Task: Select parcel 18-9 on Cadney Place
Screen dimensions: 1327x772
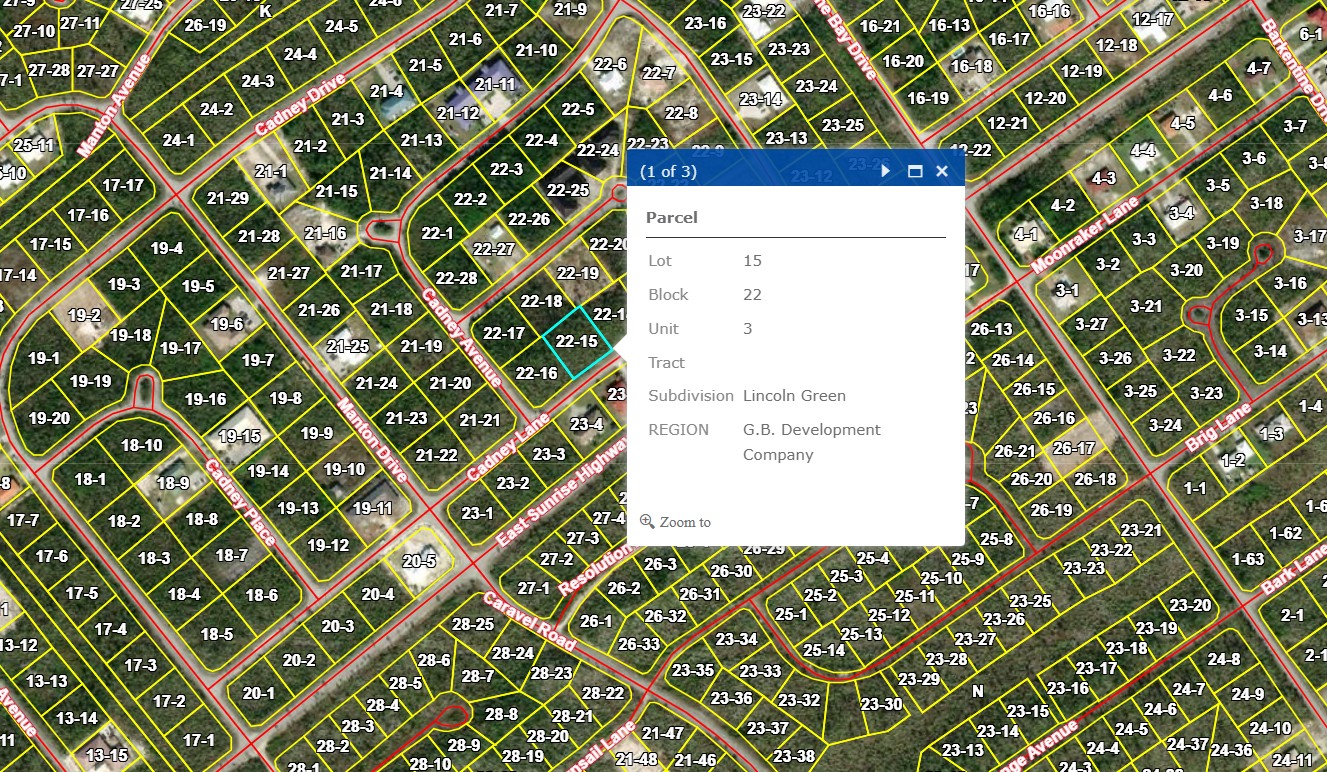Action: [x=172, y=483]
